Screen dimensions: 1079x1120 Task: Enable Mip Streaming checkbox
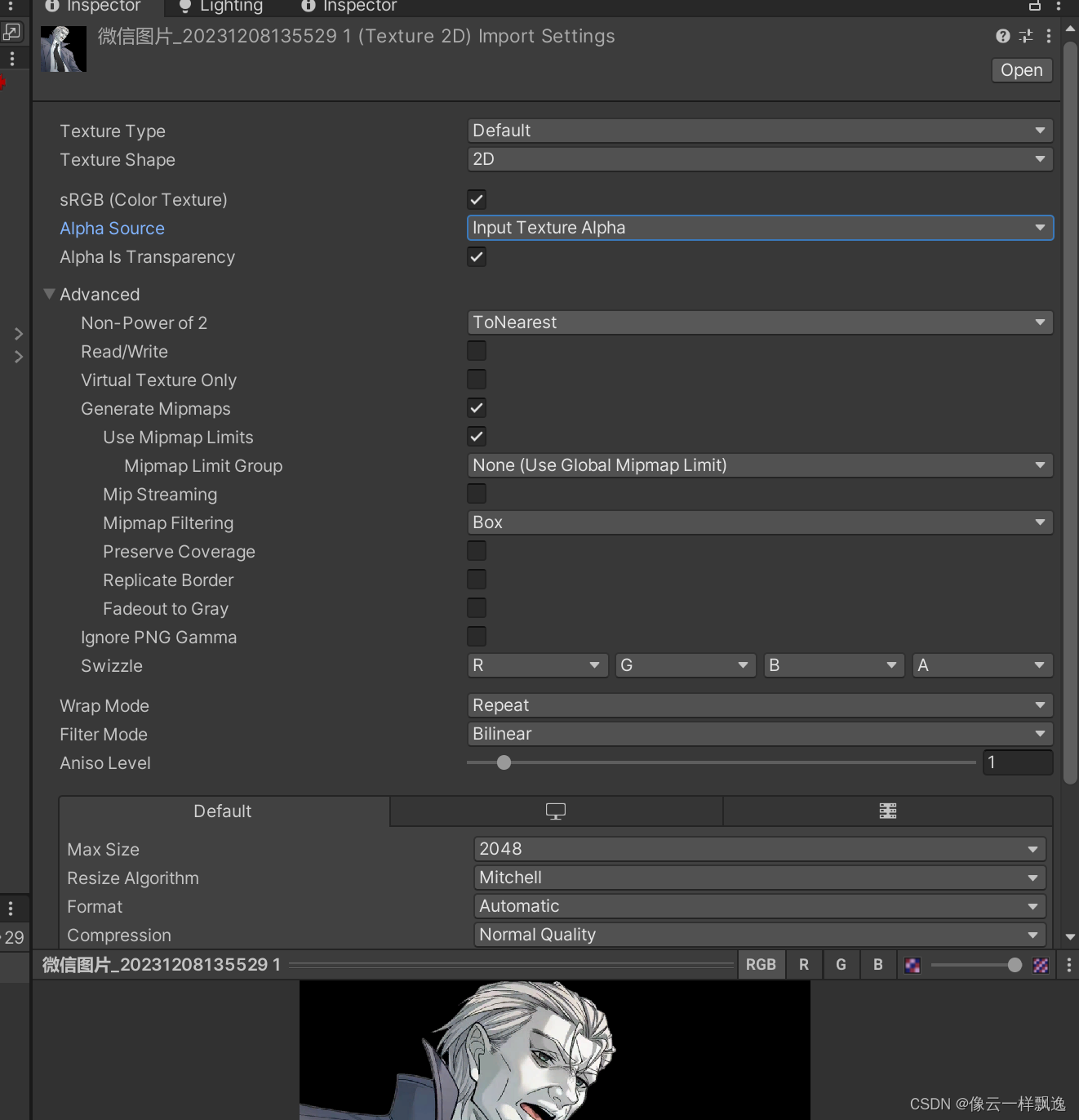pos(477,494)
